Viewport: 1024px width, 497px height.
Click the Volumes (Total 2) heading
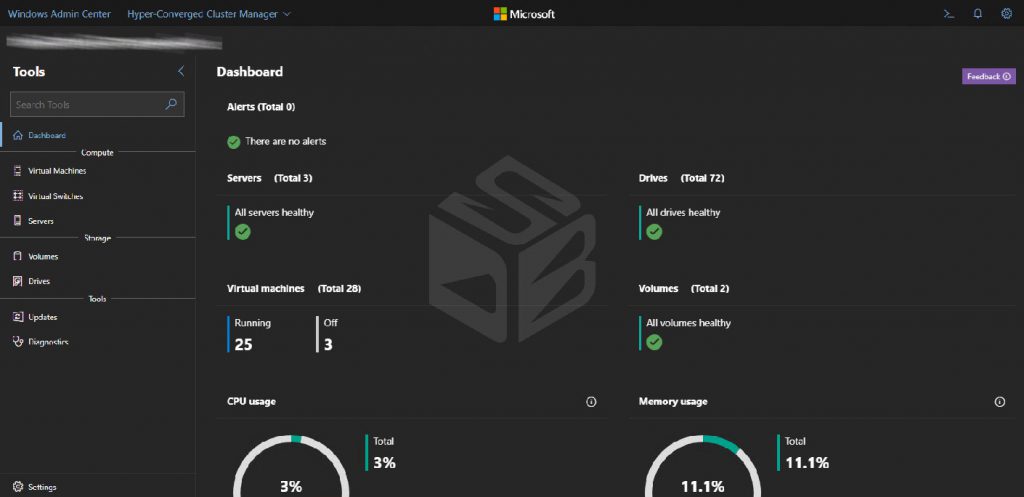[x=684, y=288]
